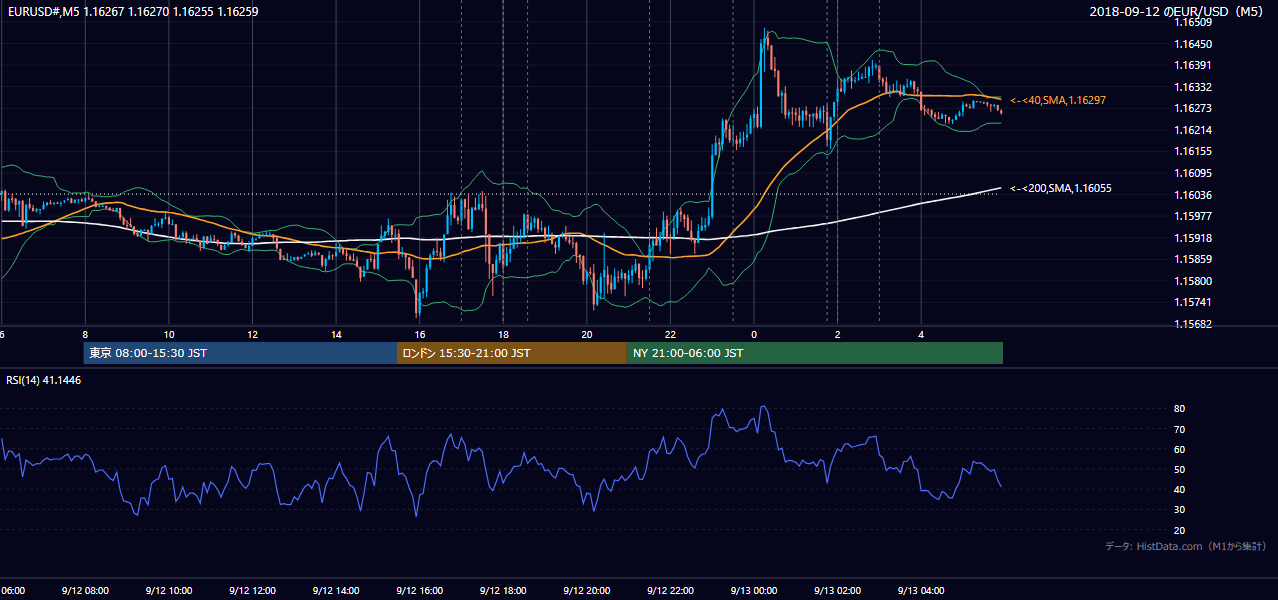Click the 1.15859 price axis label
This screenshot has height=600, width=1278.
(x=1193, y=259)
